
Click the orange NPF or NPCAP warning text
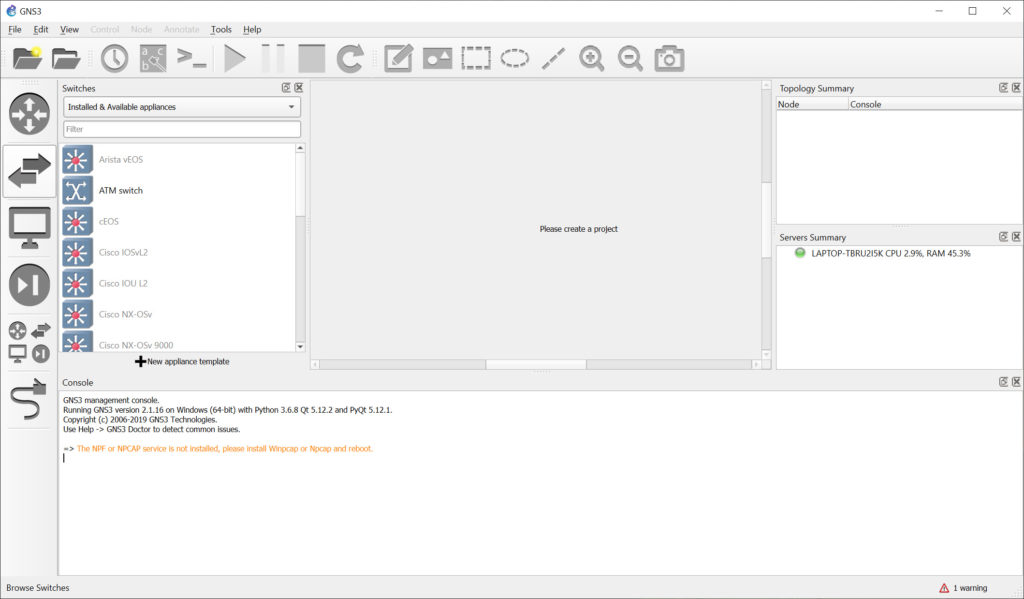[x=225, y=449]
